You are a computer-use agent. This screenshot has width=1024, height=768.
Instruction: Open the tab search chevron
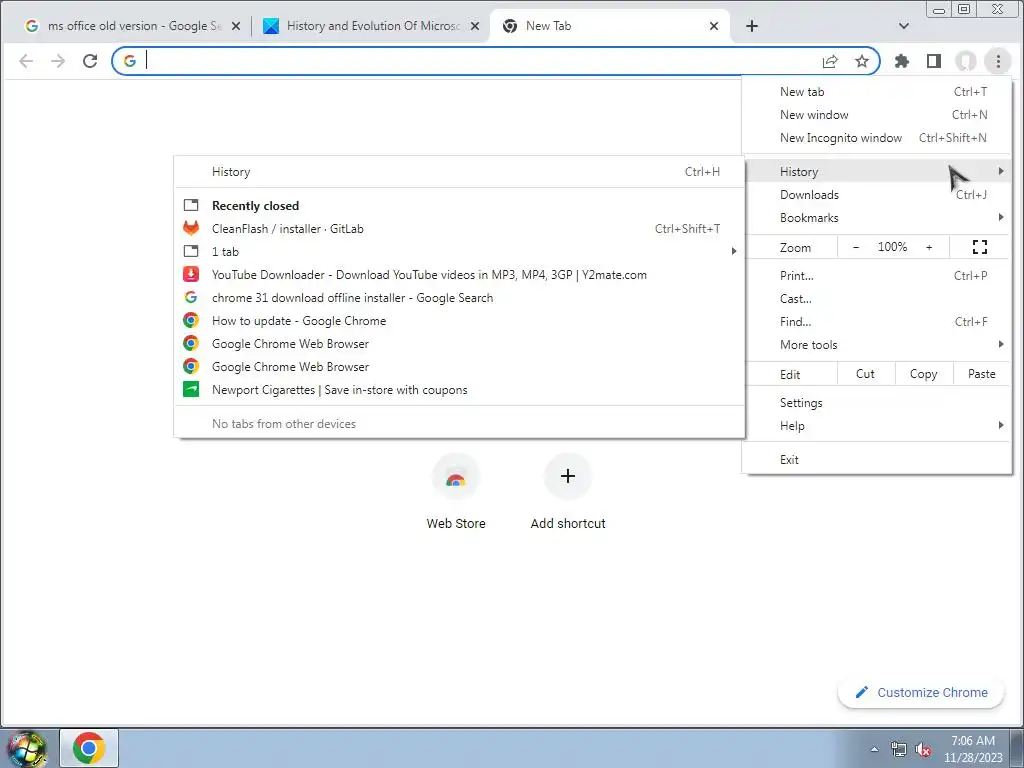(904, 26)
